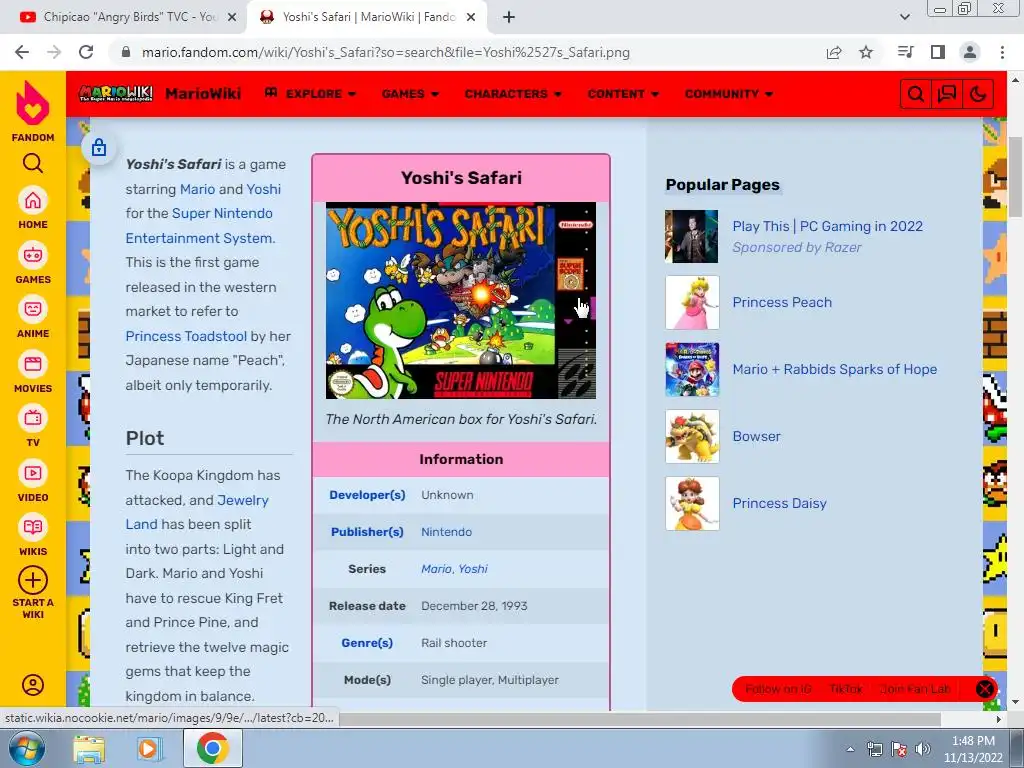Open Mario + Rabbids Sparks of Hope page
Image resolution: width=1024 pixels, height=768 pixels.
coord(835,369)
